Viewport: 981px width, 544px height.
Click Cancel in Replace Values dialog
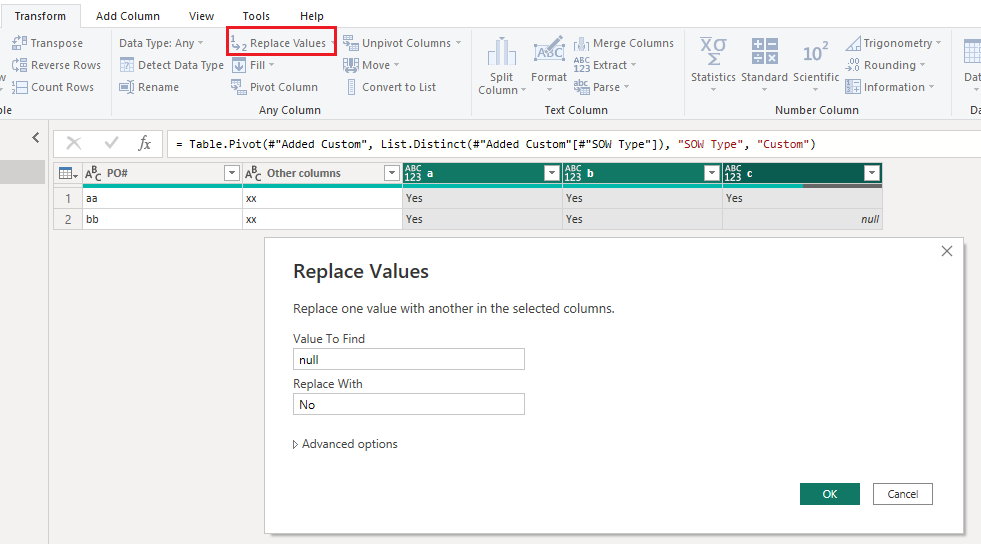(903, 494)
